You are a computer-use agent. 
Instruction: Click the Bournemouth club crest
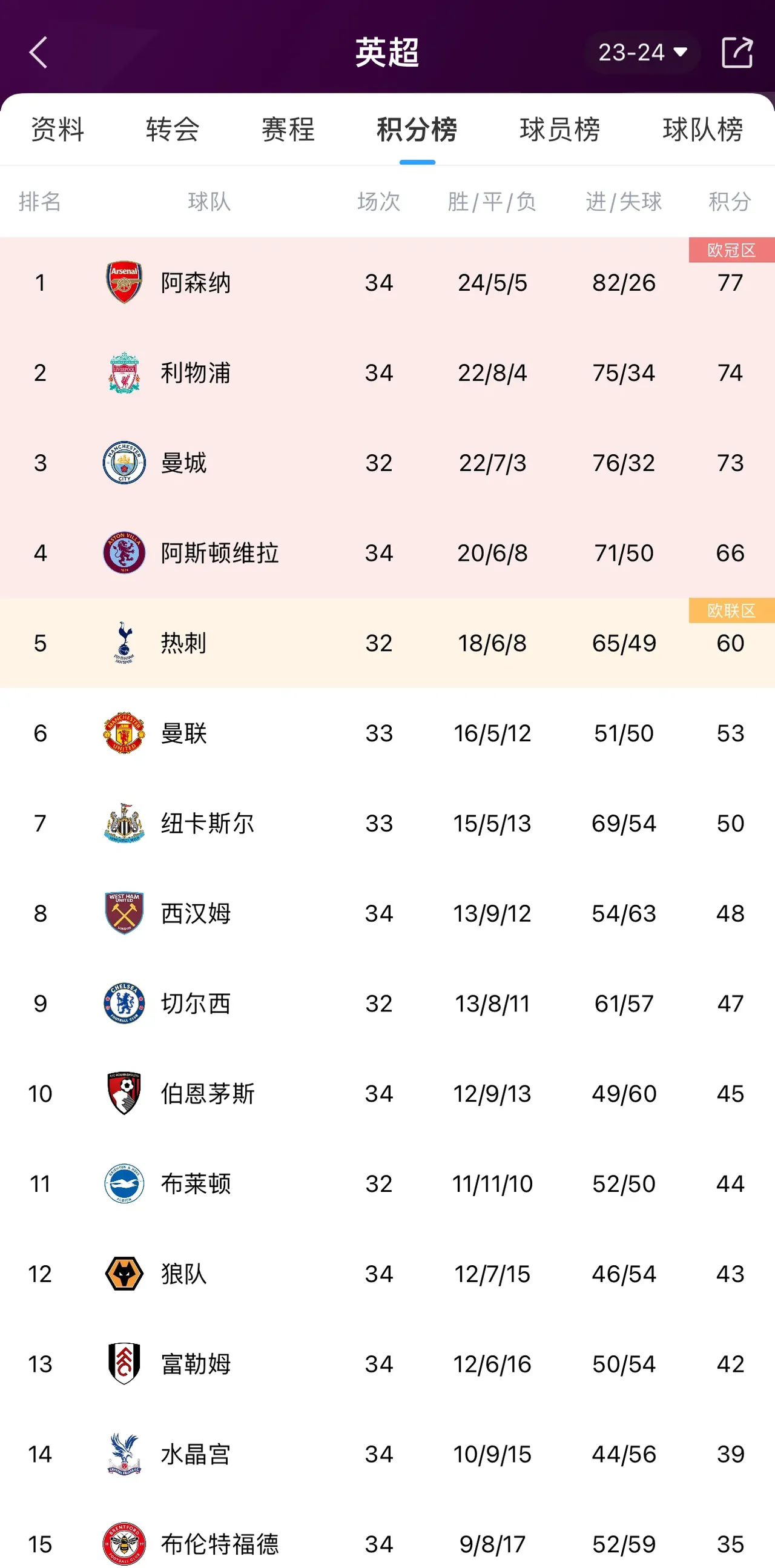point(123,1093)
